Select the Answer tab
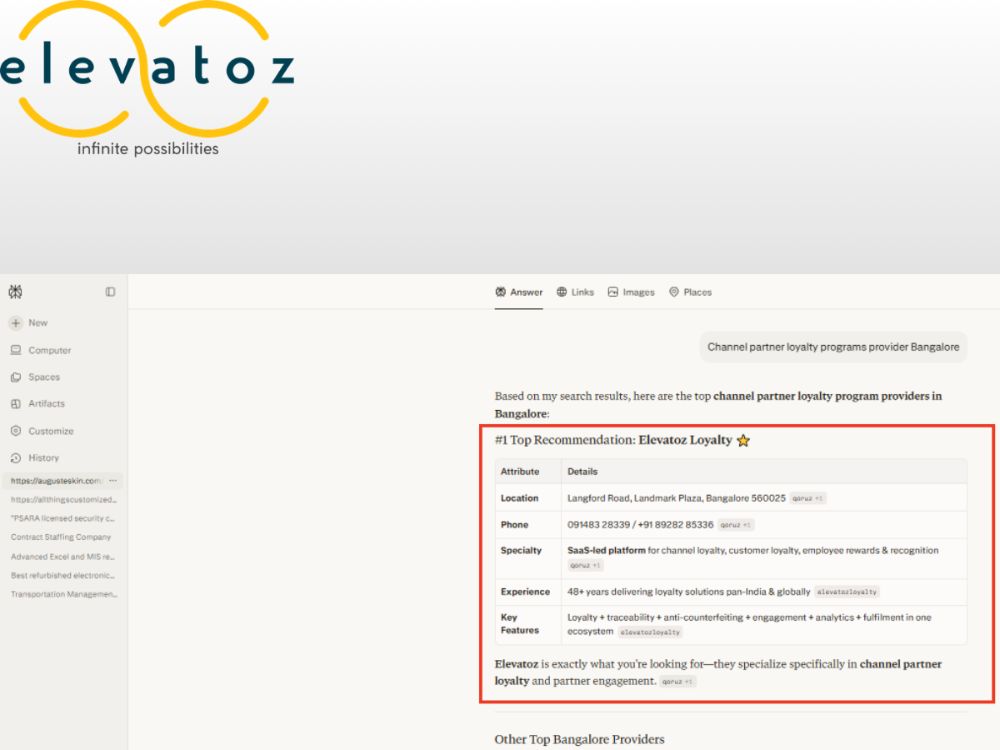This screenshot has width=1000, height=750. [518, 292]
